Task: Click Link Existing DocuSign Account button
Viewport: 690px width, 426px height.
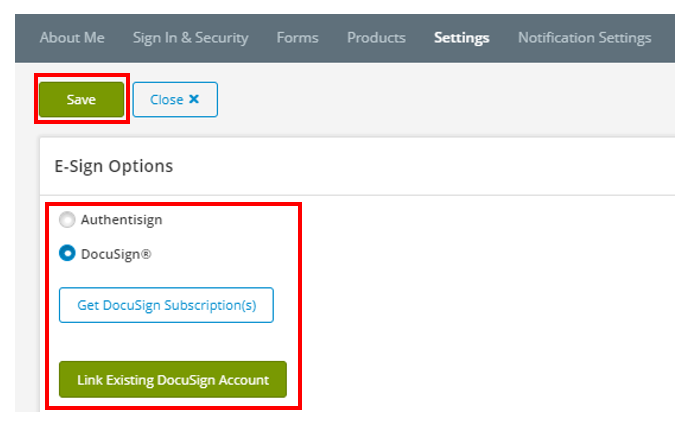Action: tap(173, 380)
